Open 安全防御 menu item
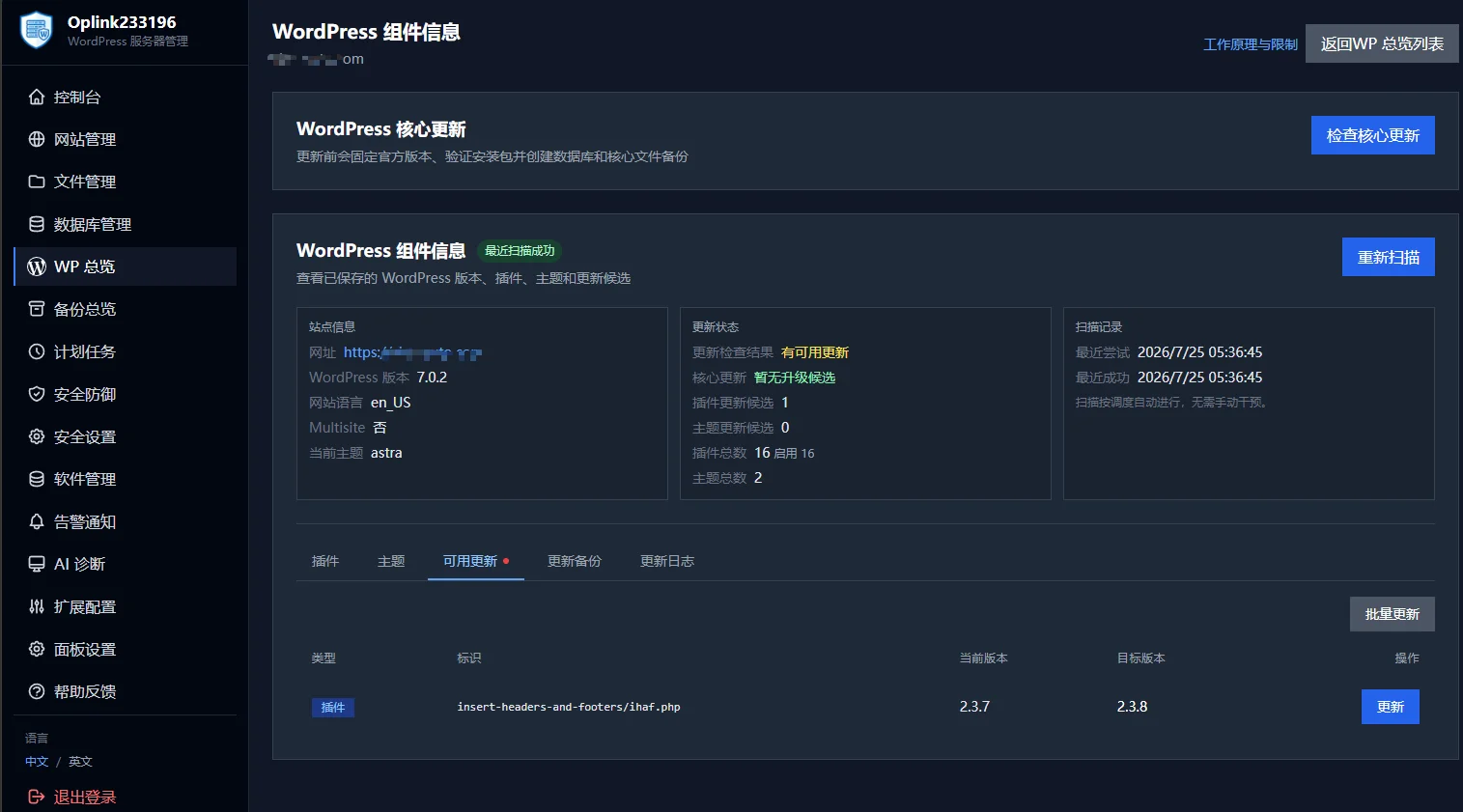 point(126,394)
